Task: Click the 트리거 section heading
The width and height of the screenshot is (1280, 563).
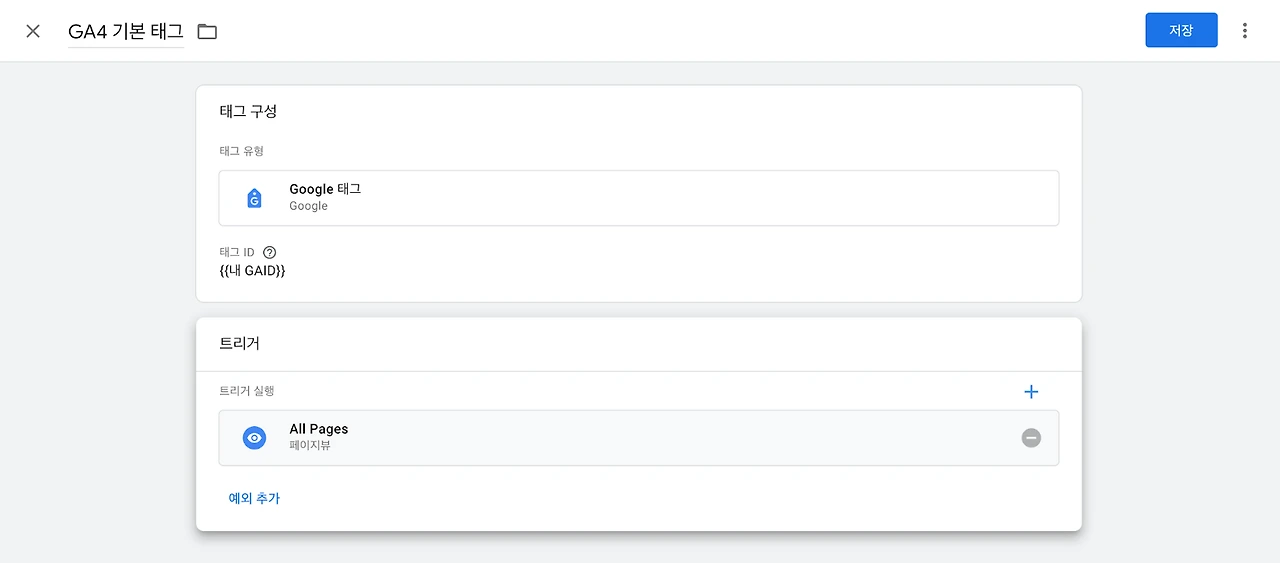Action: tap(239, 343)
